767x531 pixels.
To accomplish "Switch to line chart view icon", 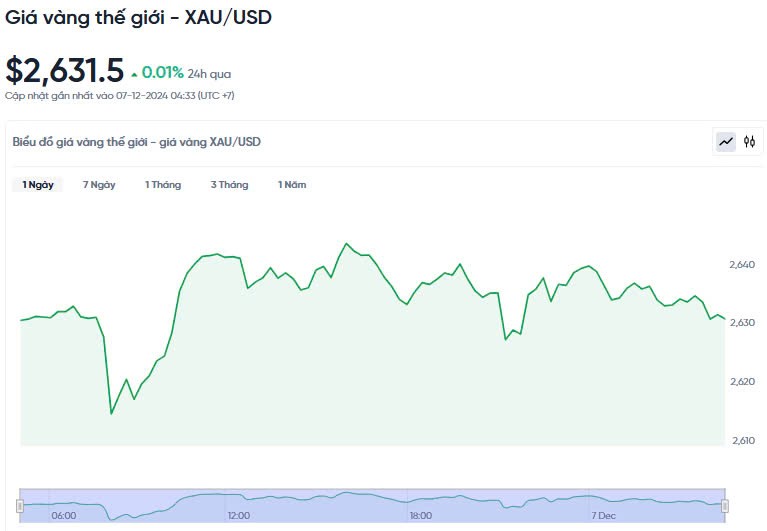I will pyautogui.click(x=726, y=142).
